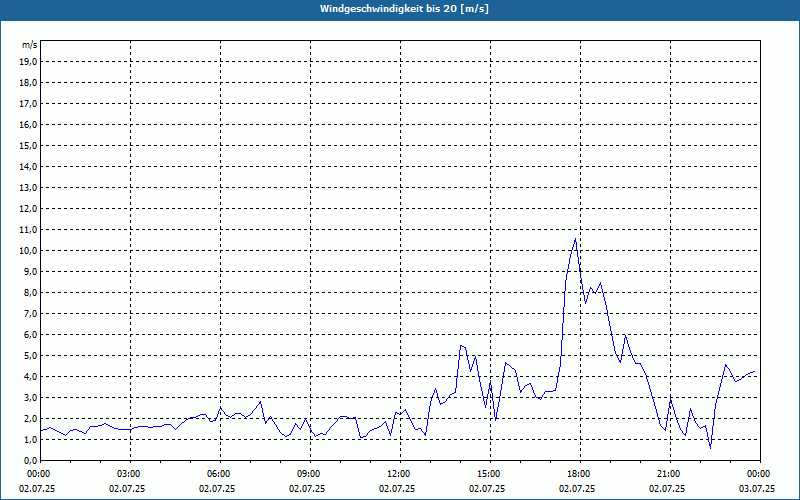Pick the 3,0 y-axis label
800x500 pixels.
pos(30,397)
